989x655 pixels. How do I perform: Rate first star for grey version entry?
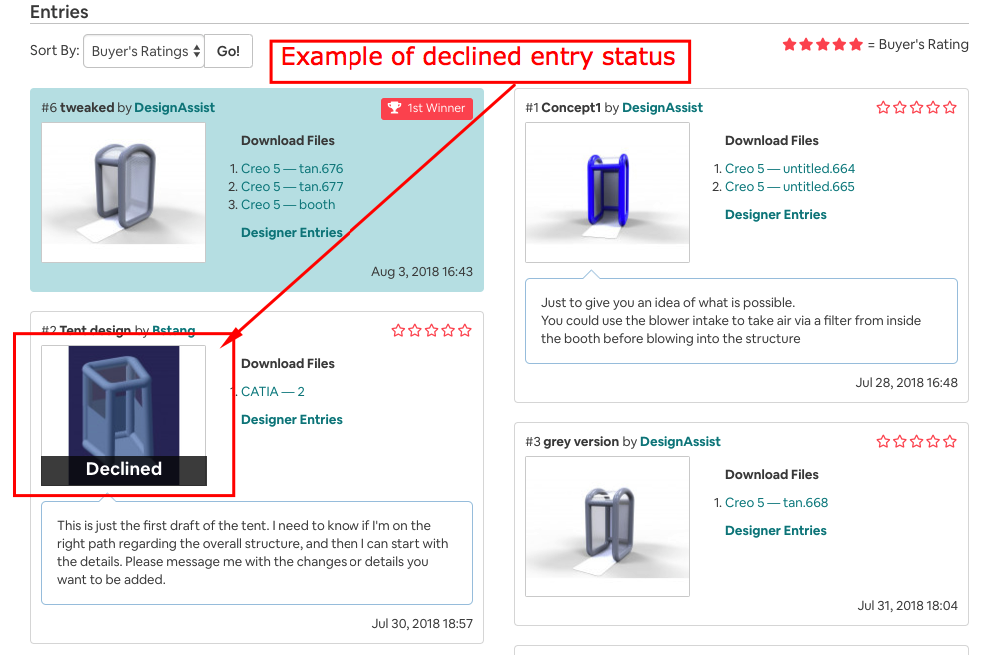tap(883, 440)
